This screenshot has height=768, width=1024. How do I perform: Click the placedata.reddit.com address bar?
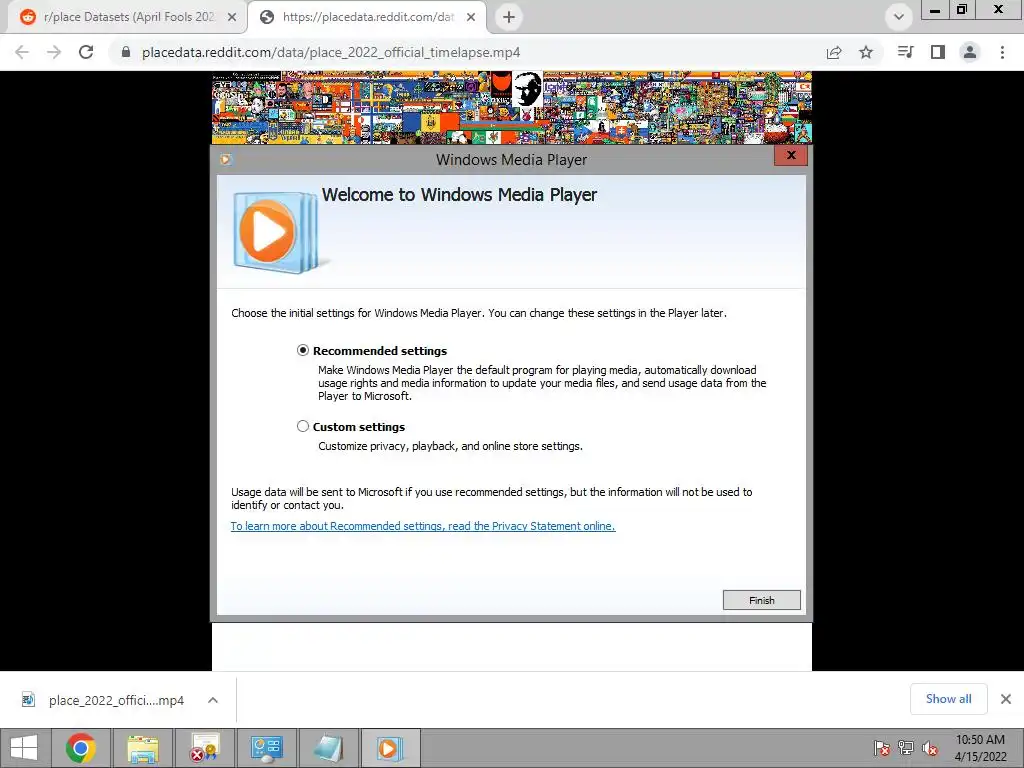coord(331,52)
